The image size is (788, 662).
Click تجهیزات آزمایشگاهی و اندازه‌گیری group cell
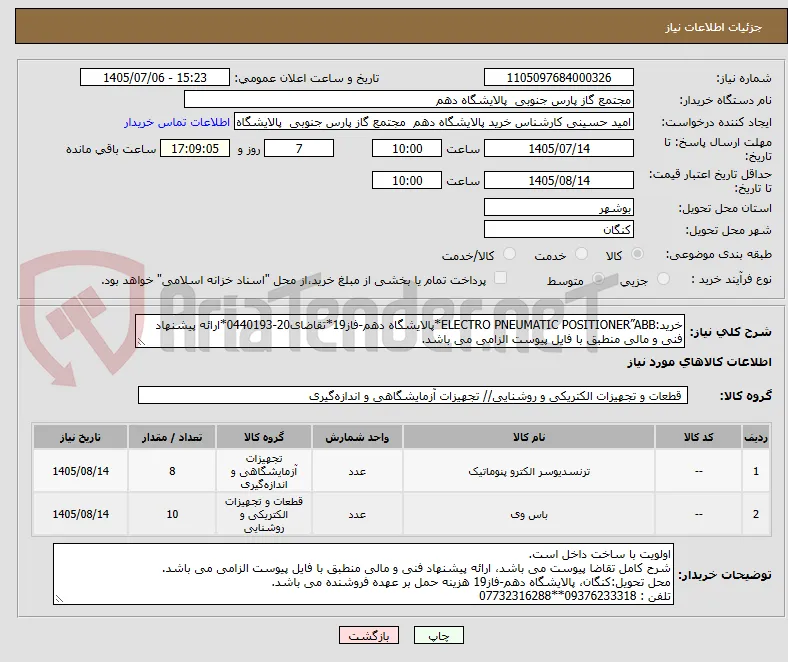click(x=264, y=471)
